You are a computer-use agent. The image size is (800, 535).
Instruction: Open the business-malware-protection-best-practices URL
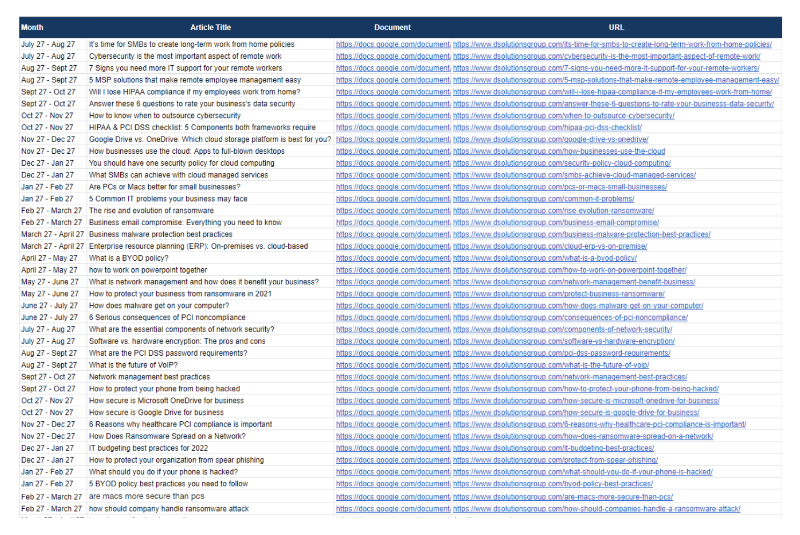pos(582,235)
